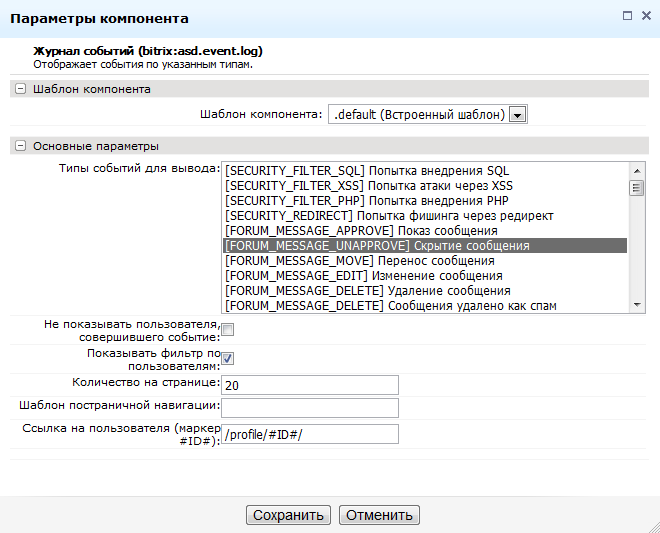Pick the highlighted FORUM_MESSAGE_UNAPPROVE entry
The width and height of the screenshot is (660, 533).
pos(377,246)
